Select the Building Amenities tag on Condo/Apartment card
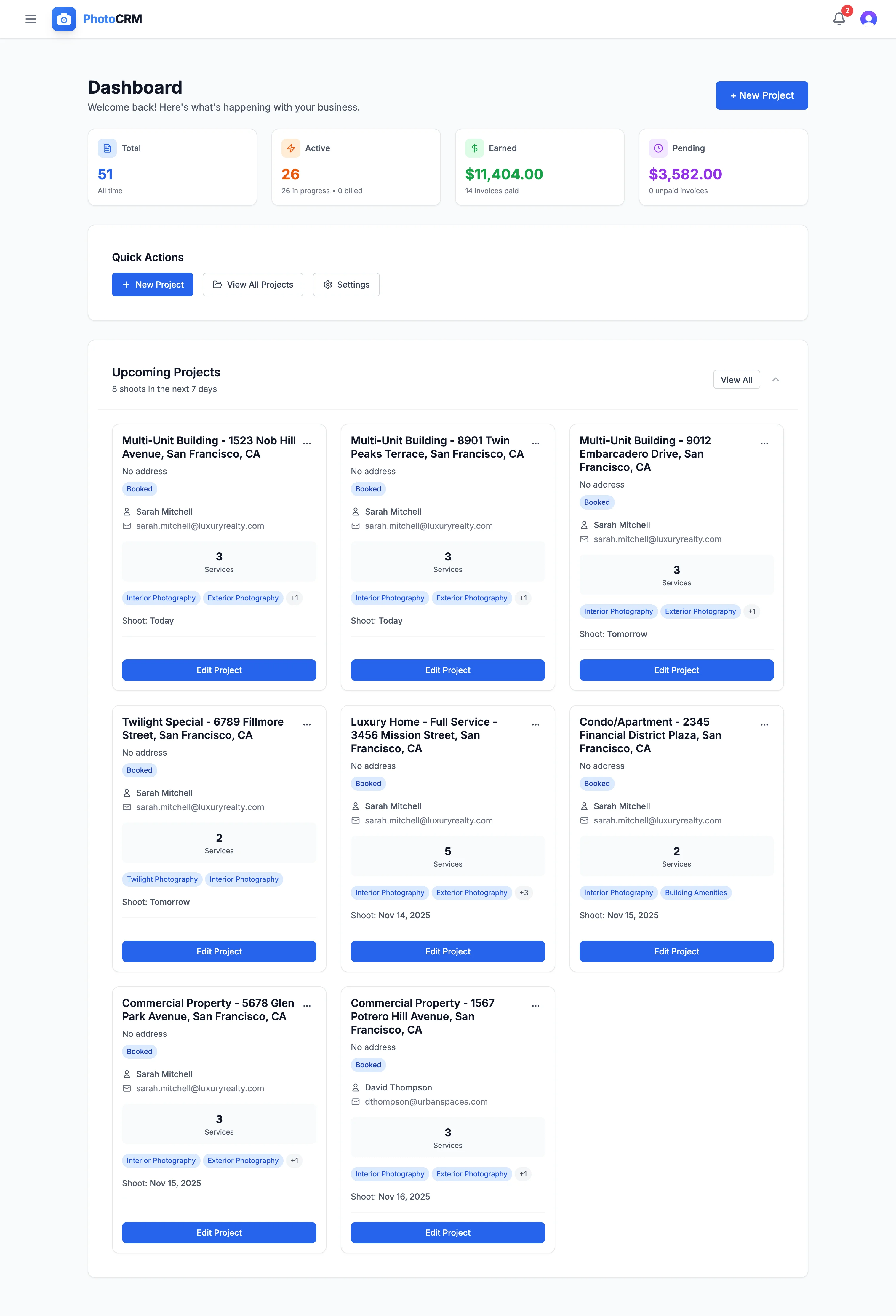This screenshot has height=1316, width=896. [x=696, y=892]
